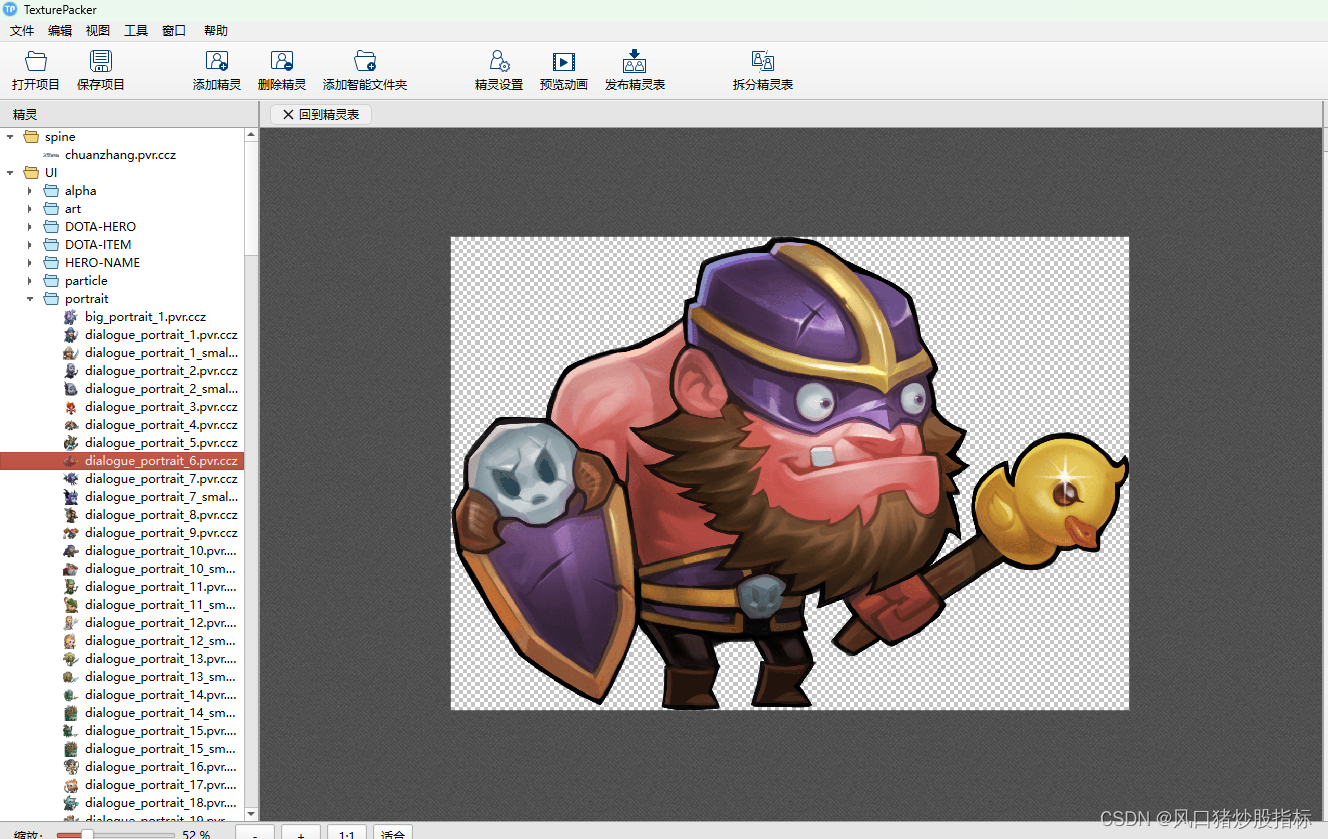Click the 删除精灵 remove sprites icon
Image resolution: width=1328 pixels, height=839 pixels.
(282, 61)
